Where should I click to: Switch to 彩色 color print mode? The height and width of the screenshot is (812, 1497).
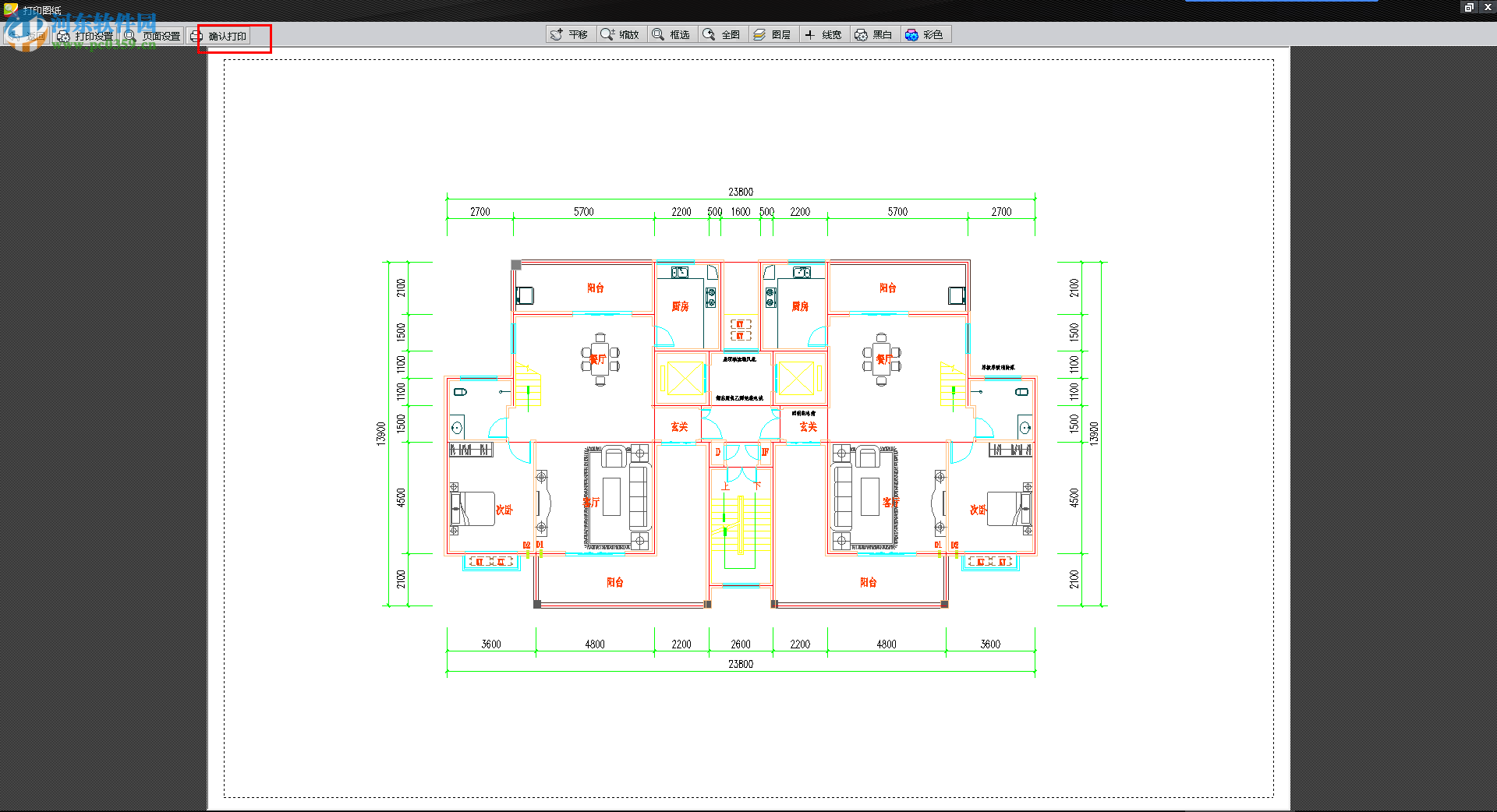tap(925, 34)
